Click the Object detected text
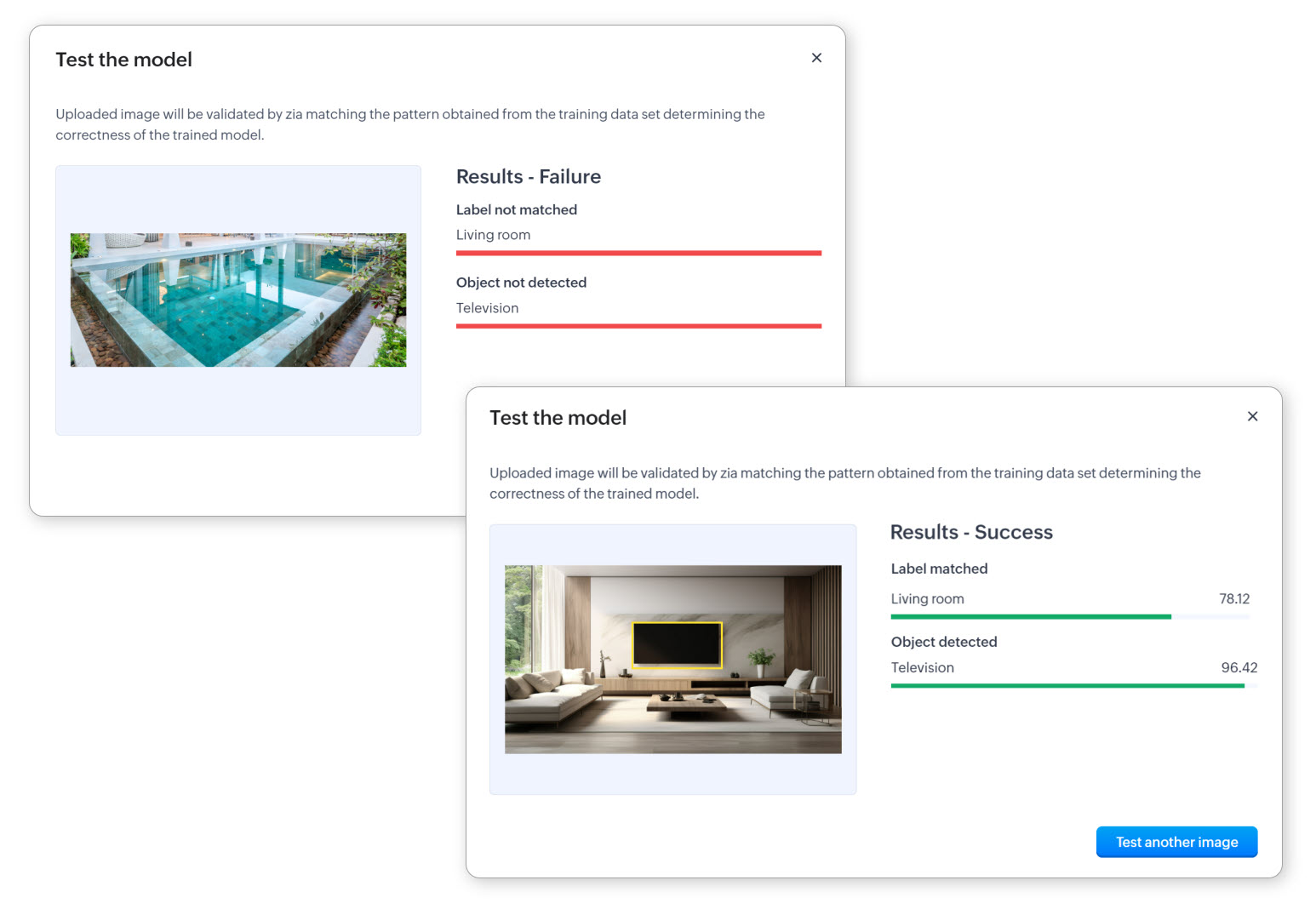 pos(943,642)
